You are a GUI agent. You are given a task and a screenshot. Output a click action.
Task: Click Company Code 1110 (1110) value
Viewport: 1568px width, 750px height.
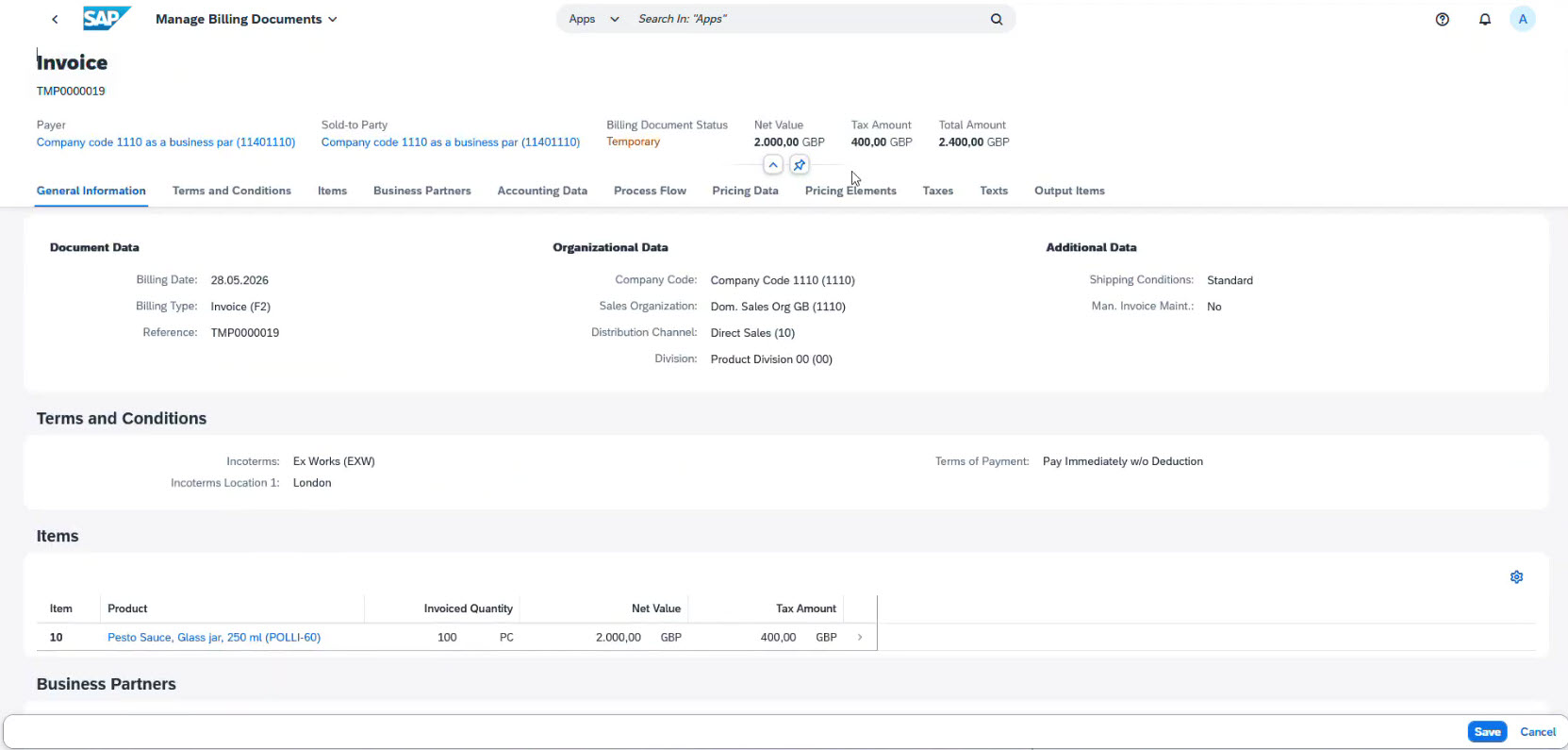[783, 280]
